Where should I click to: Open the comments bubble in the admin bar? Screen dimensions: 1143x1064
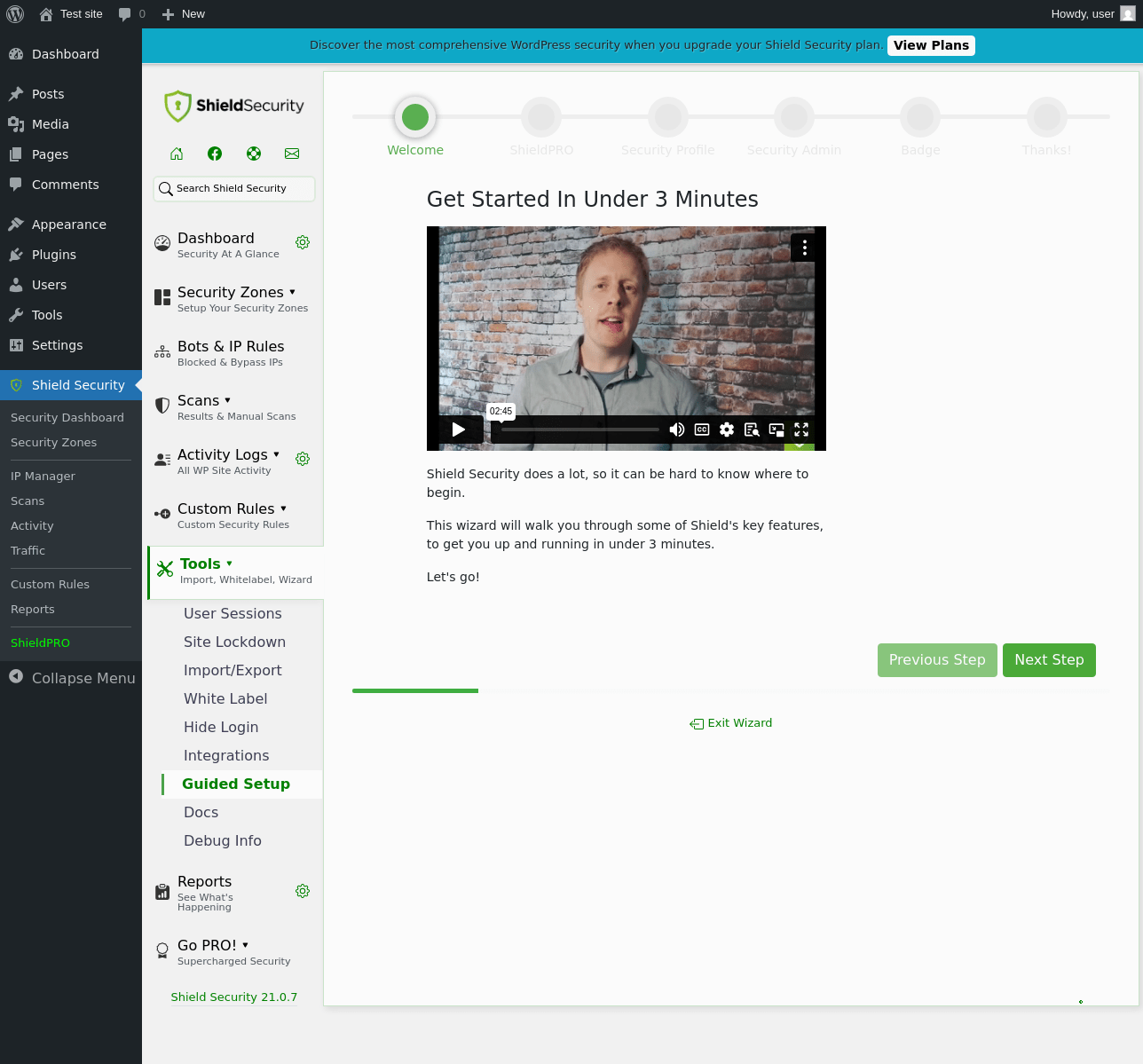(x=131, y=14)
